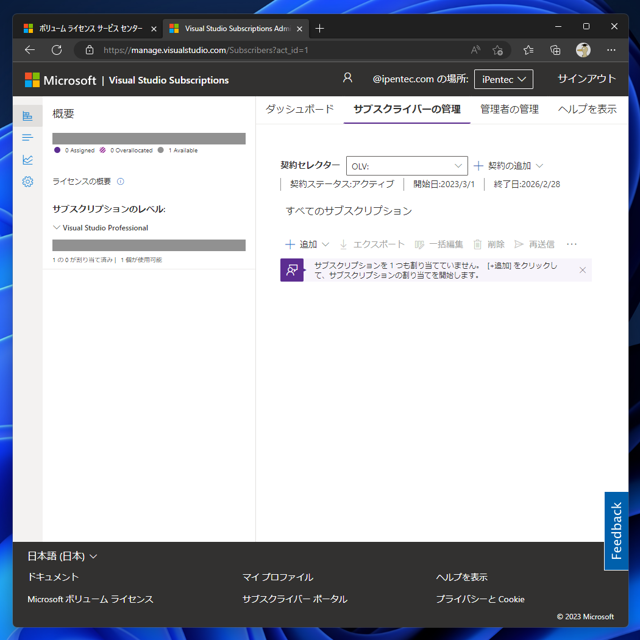The image size is (640, 640).
Task: Click the ライセンスの概要 label
Action: [x=82, y=181]
